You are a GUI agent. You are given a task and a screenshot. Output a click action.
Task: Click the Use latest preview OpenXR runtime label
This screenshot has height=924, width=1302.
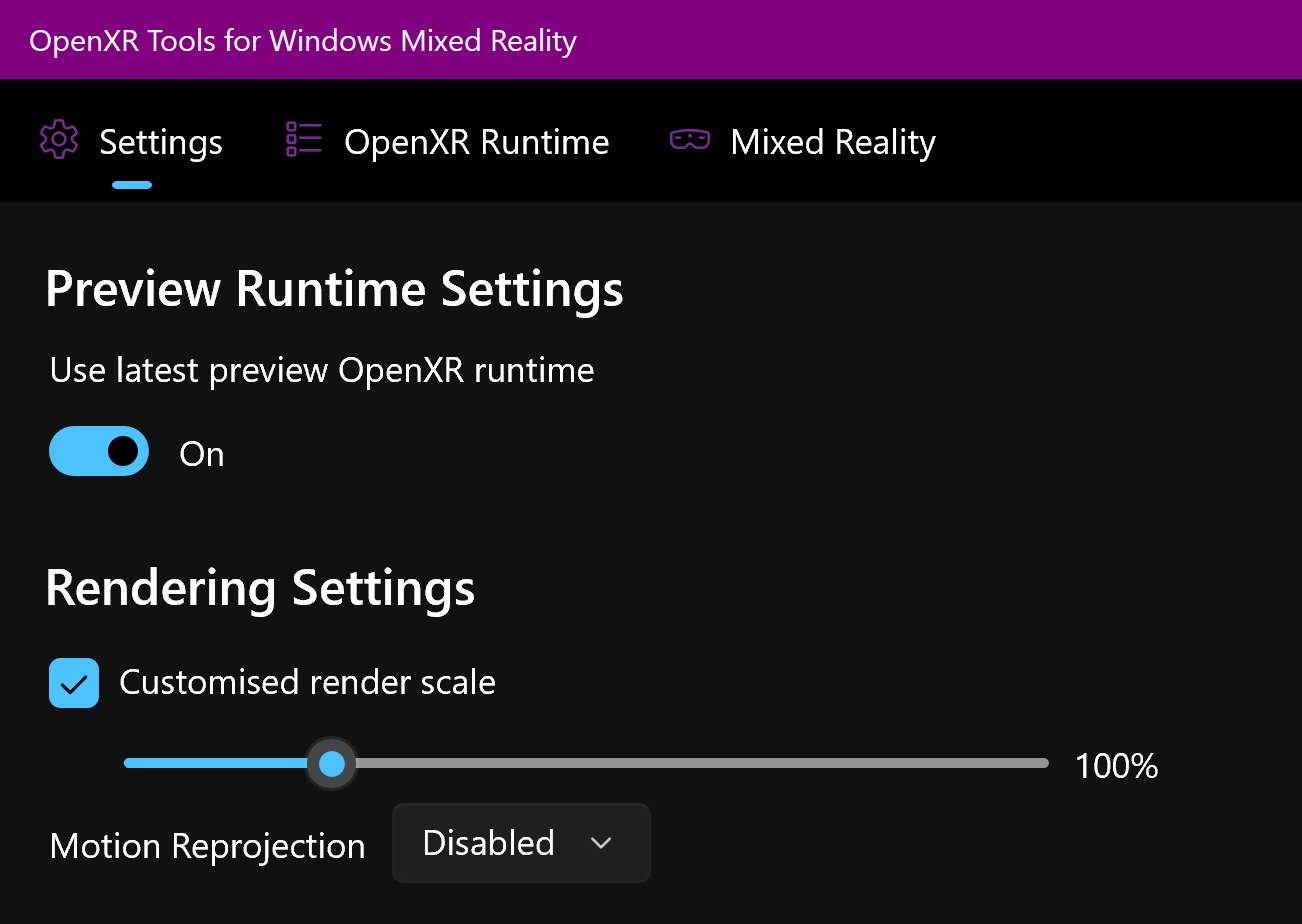[x=322, y=371]
